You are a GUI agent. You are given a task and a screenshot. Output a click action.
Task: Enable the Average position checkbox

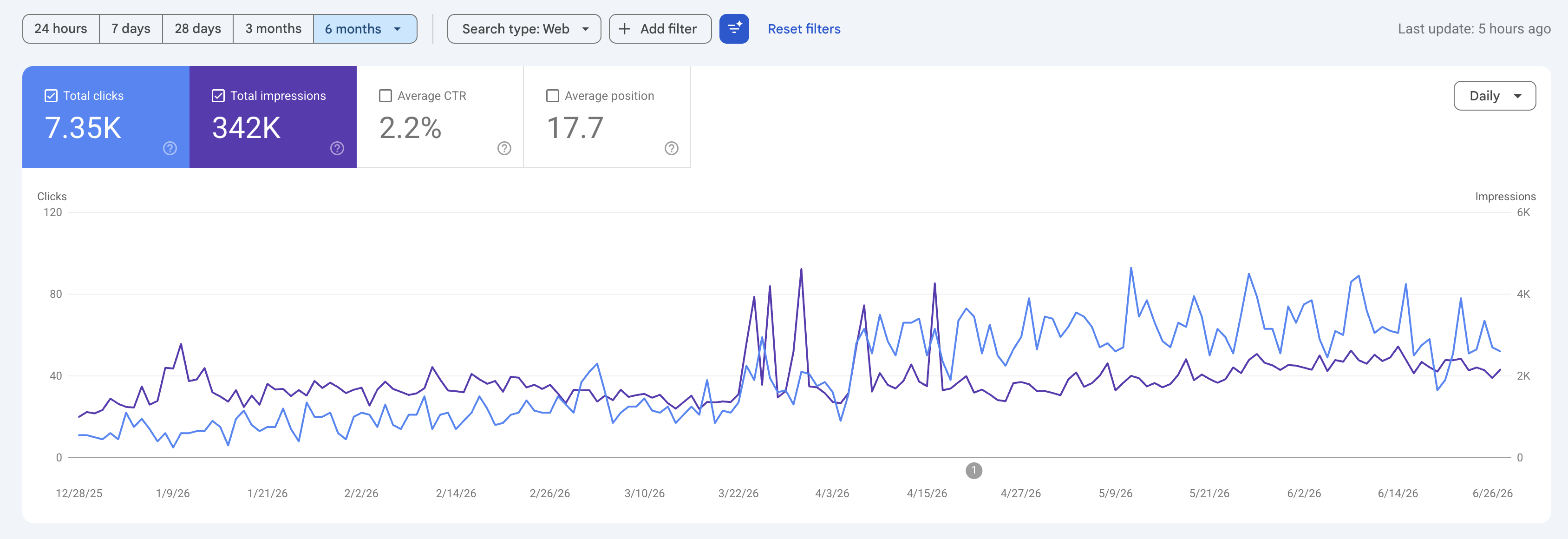pyautogui.click(x=553, y=96)
